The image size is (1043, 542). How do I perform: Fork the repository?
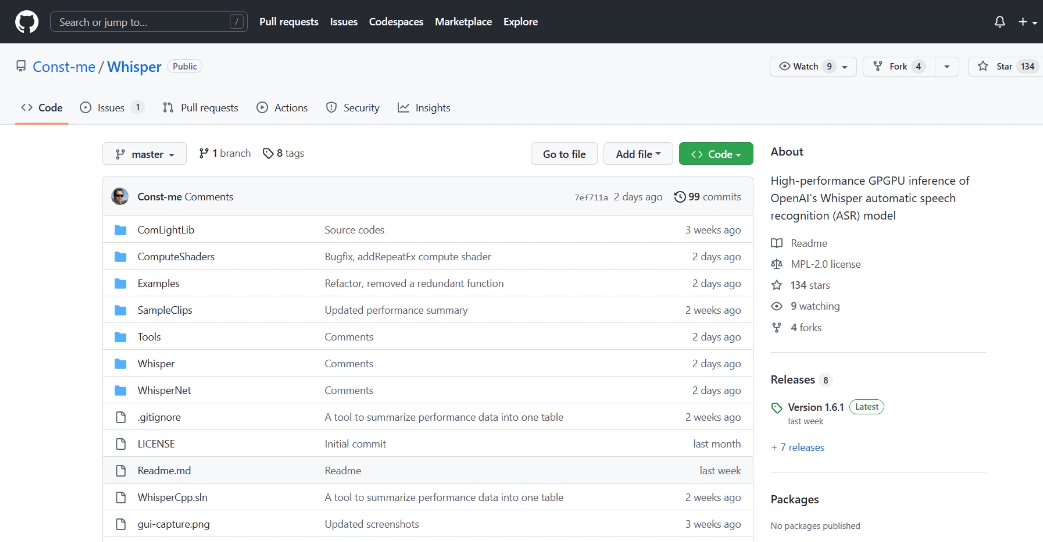click(x=899, y=67)
